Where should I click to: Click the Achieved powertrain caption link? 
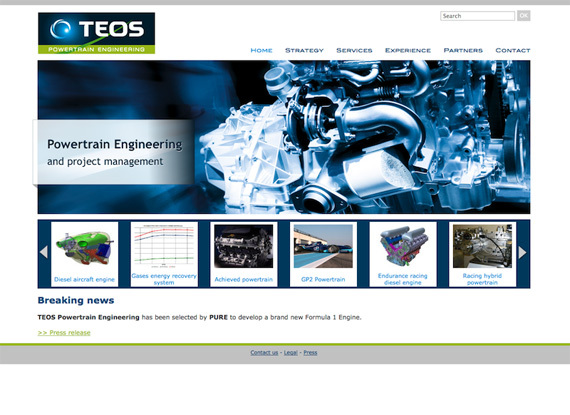pyautogui.click(x=244, y=279)
